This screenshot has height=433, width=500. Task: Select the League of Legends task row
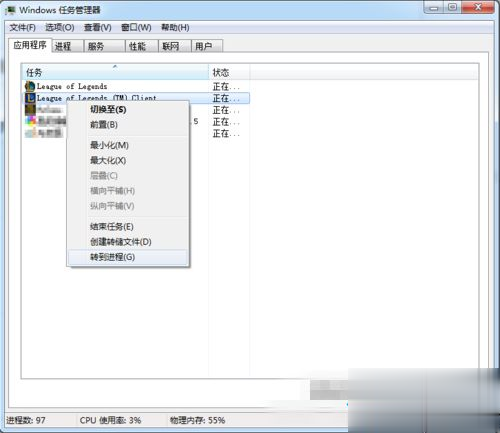136,86
